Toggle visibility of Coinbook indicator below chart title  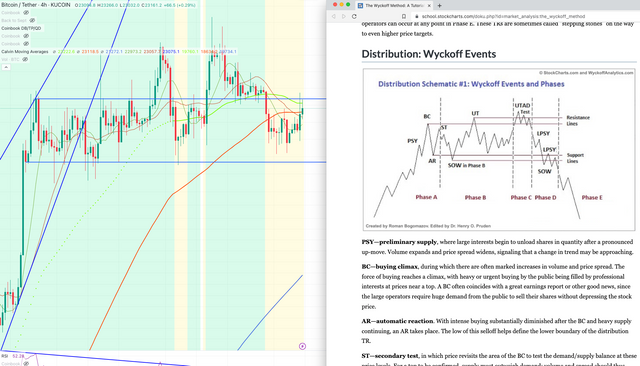coord(26,13)
